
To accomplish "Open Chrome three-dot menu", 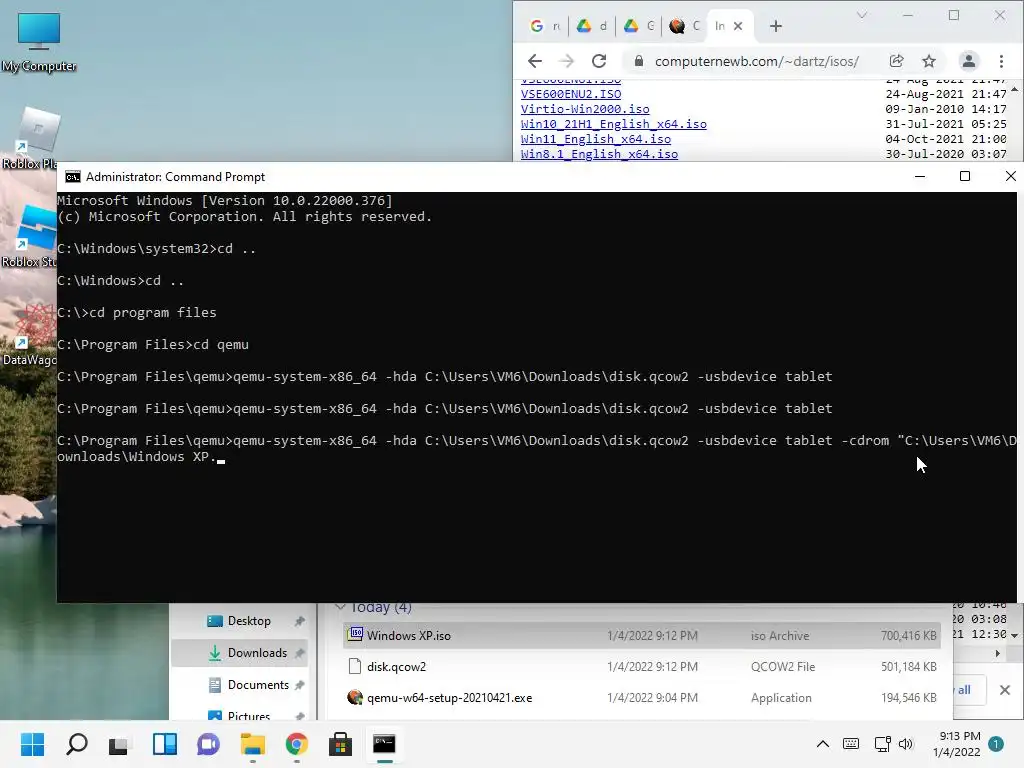I will pos(1001,61).
